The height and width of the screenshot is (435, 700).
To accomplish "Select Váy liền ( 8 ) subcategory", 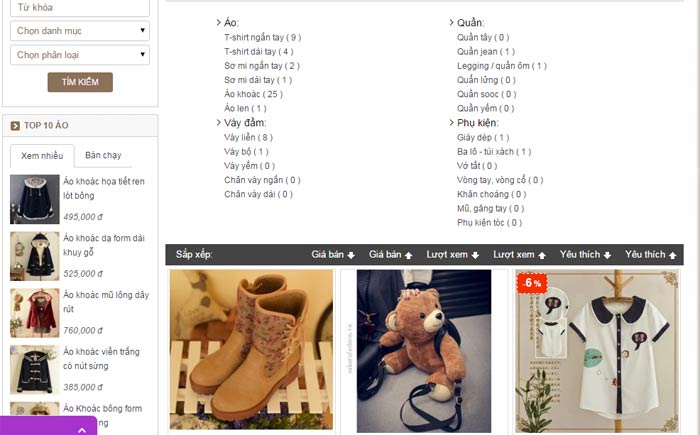I will 248,138.
